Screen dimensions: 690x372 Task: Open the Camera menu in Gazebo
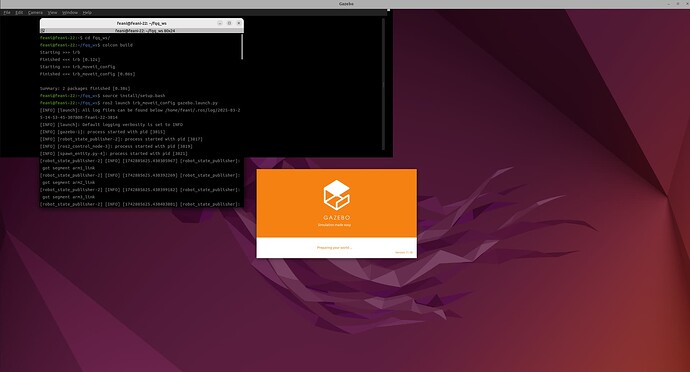pyautogui.click(x=35, y=12)
